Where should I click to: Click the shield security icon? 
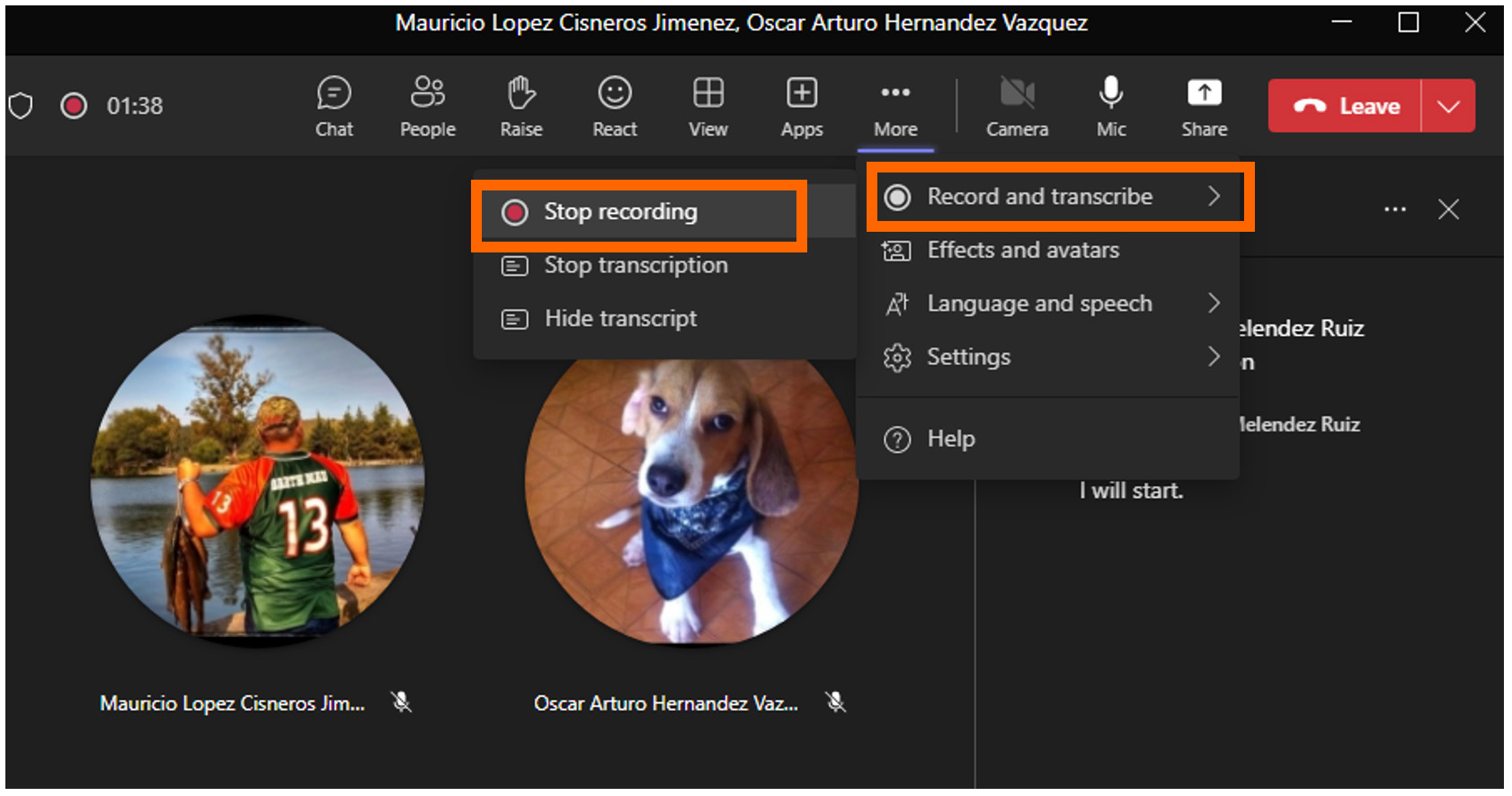21,106
